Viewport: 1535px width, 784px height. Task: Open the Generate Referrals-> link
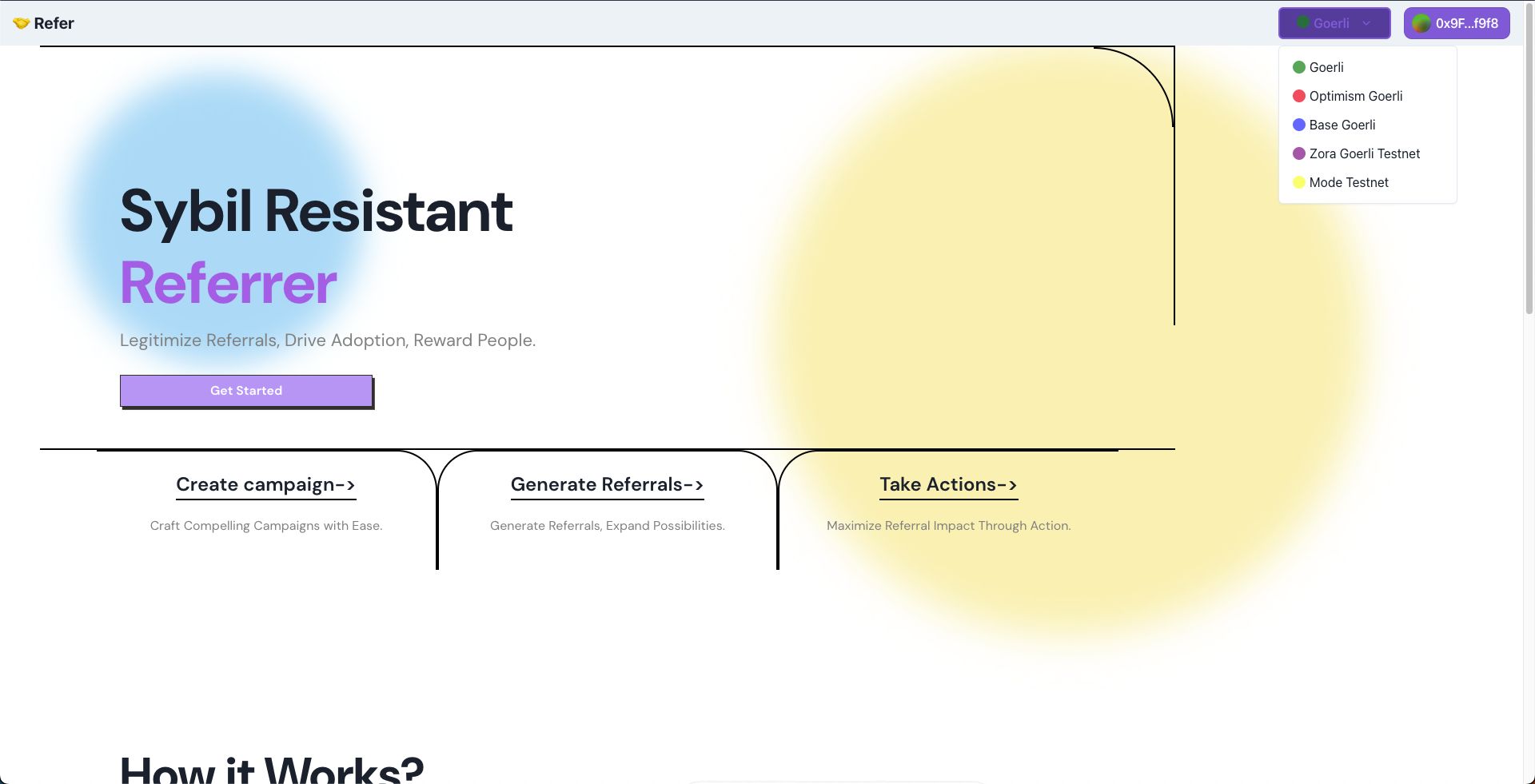coord(607,485)
